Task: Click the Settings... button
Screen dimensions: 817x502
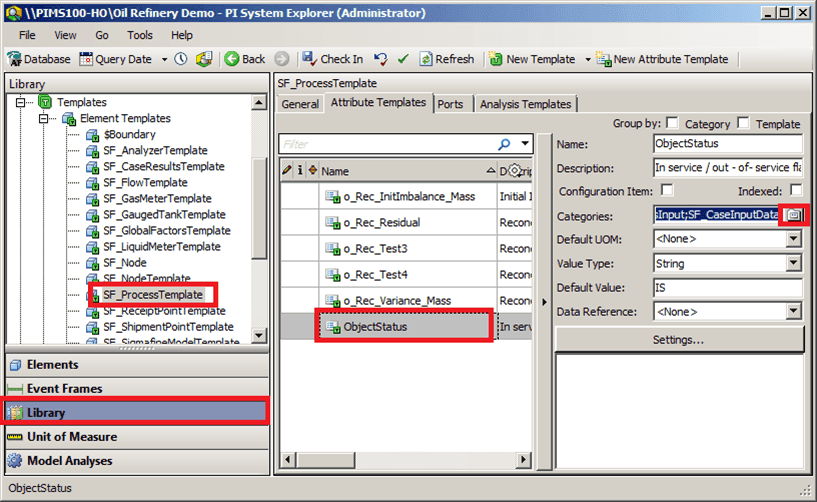Action: click(679, 340)
